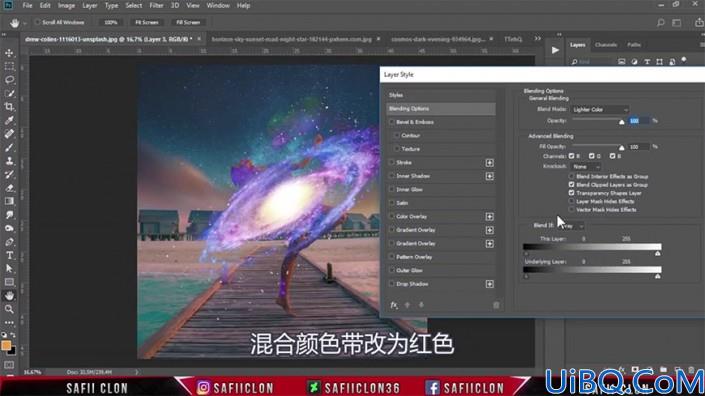Click the Opacity slider handle
Viewport: 705px width, 396px height.
[622, 122]
